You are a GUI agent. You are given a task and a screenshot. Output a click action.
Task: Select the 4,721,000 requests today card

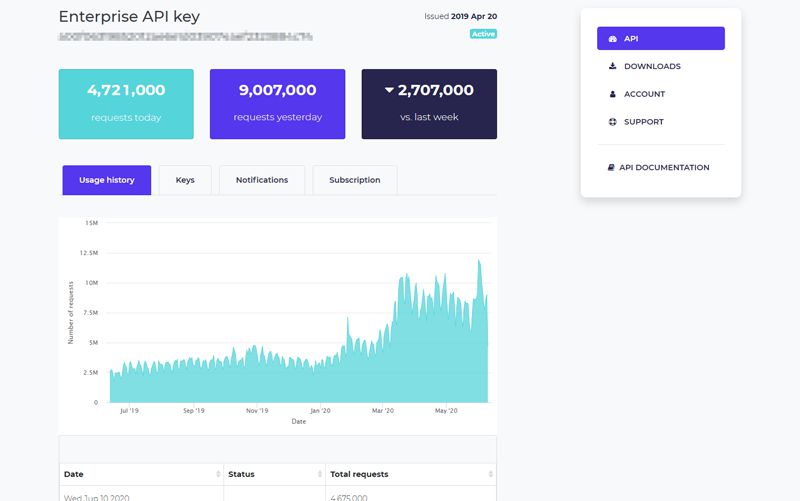pyautogui.click(x=126, y=103)
